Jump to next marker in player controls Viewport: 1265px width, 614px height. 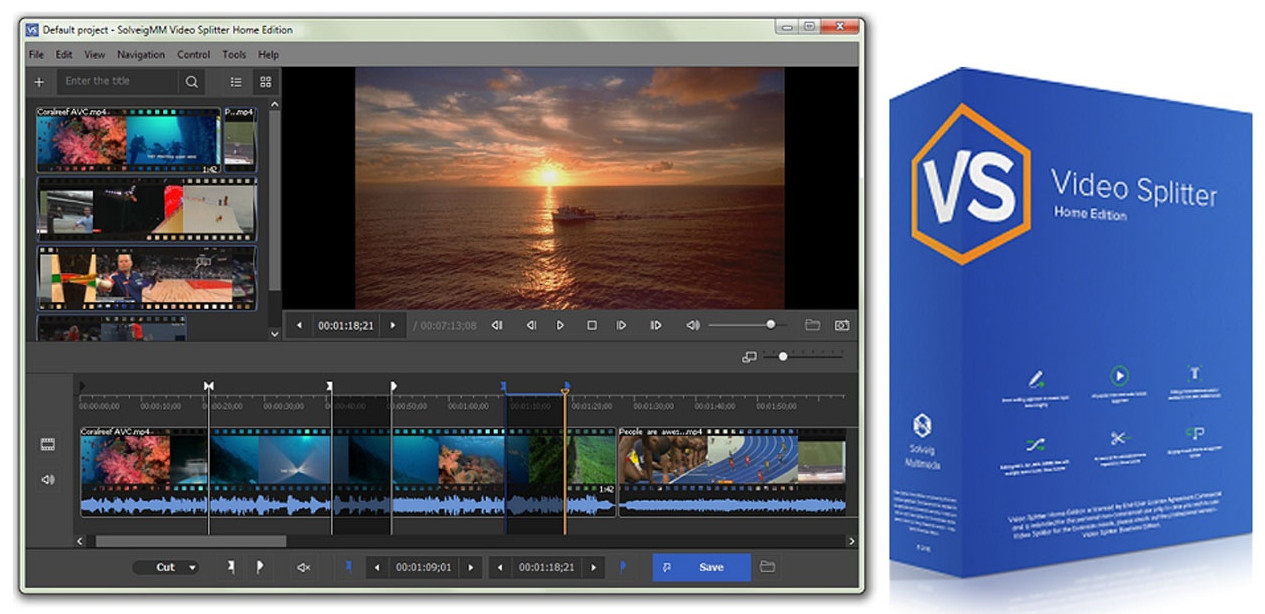pyautogui.click(x=656, y=325)
